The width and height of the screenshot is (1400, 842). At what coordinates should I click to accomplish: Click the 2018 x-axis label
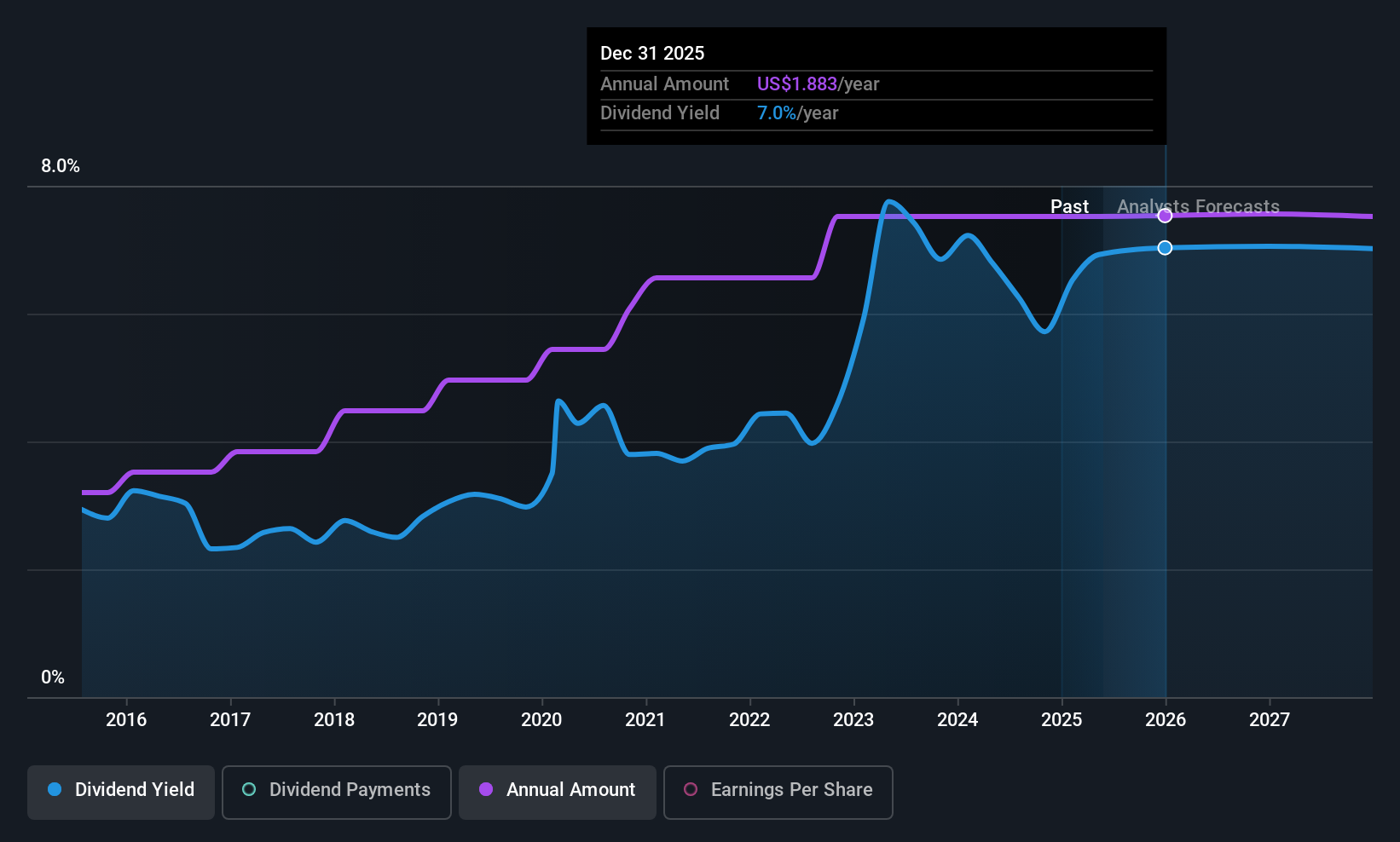[x=334, y=720]
